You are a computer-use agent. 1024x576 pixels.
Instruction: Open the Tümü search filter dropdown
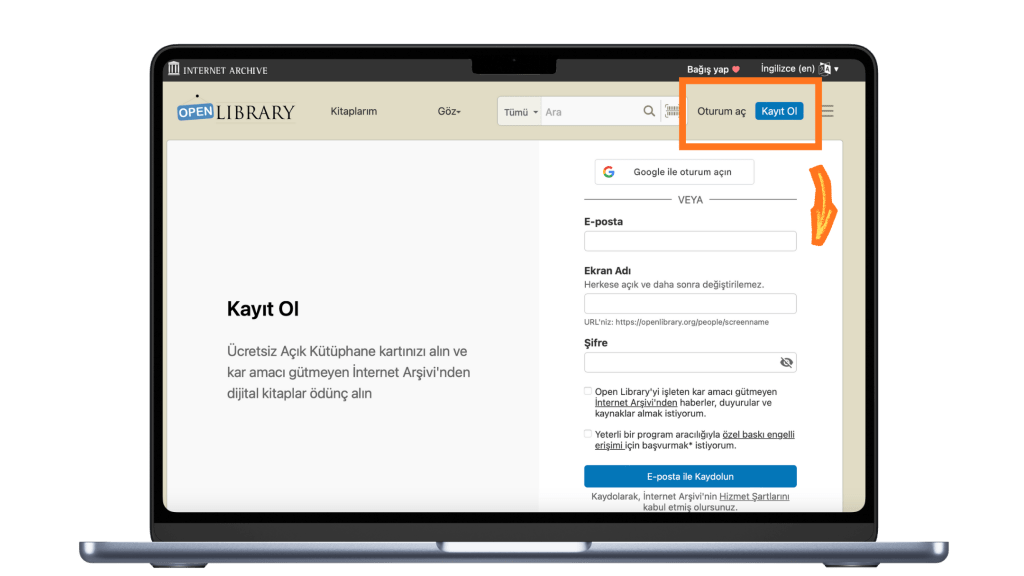click(520, 112)
